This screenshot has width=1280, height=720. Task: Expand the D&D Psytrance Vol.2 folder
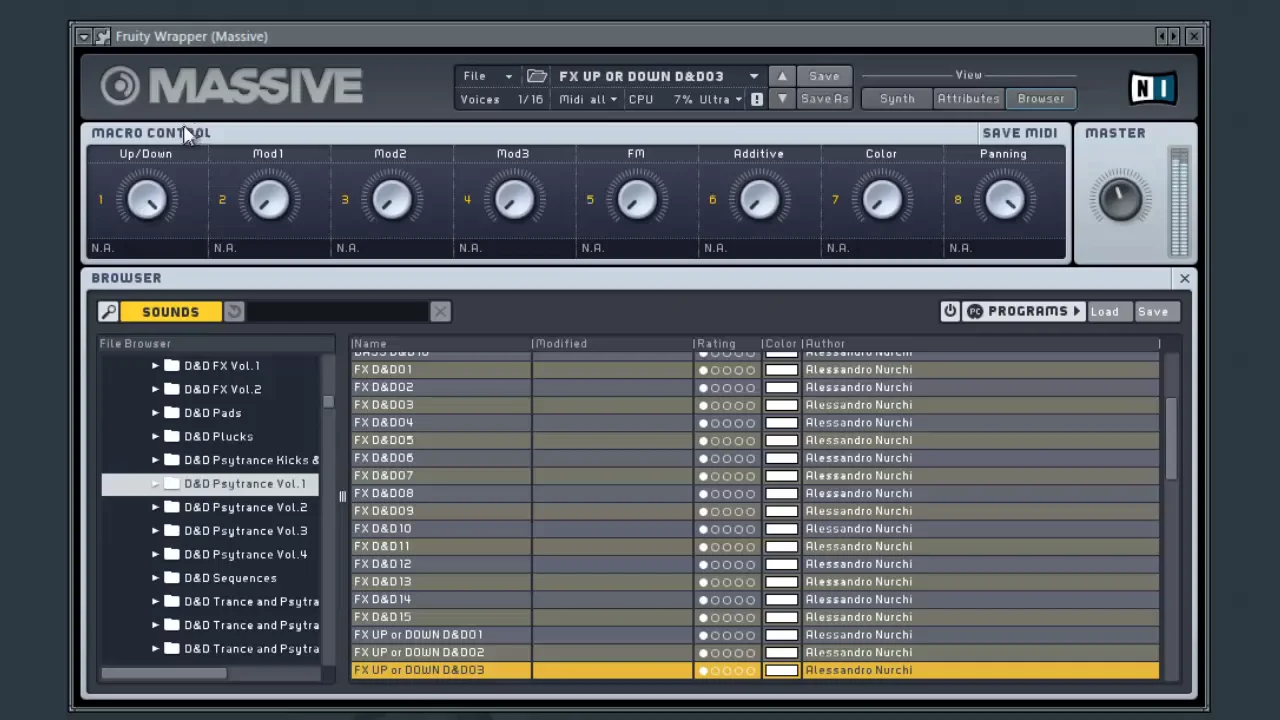point(155,507)
